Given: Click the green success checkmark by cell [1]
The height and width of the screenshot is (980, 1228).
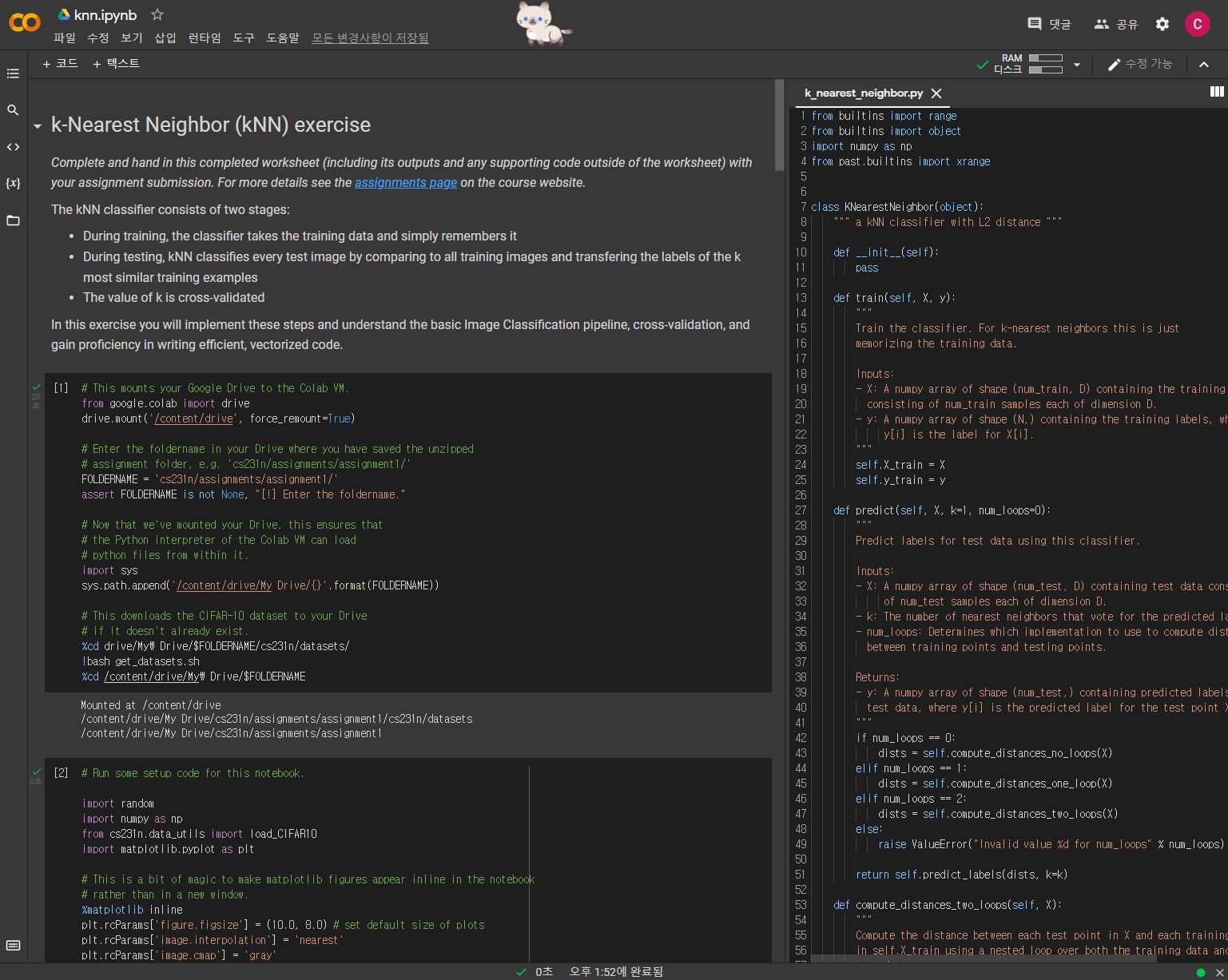Looking at the screenshot, I should 36,387.
